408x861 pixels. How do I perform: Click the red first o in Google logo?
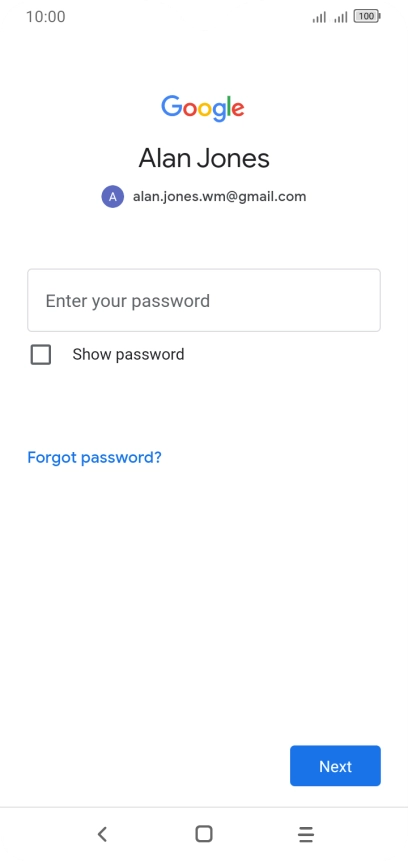coord(189,110)
